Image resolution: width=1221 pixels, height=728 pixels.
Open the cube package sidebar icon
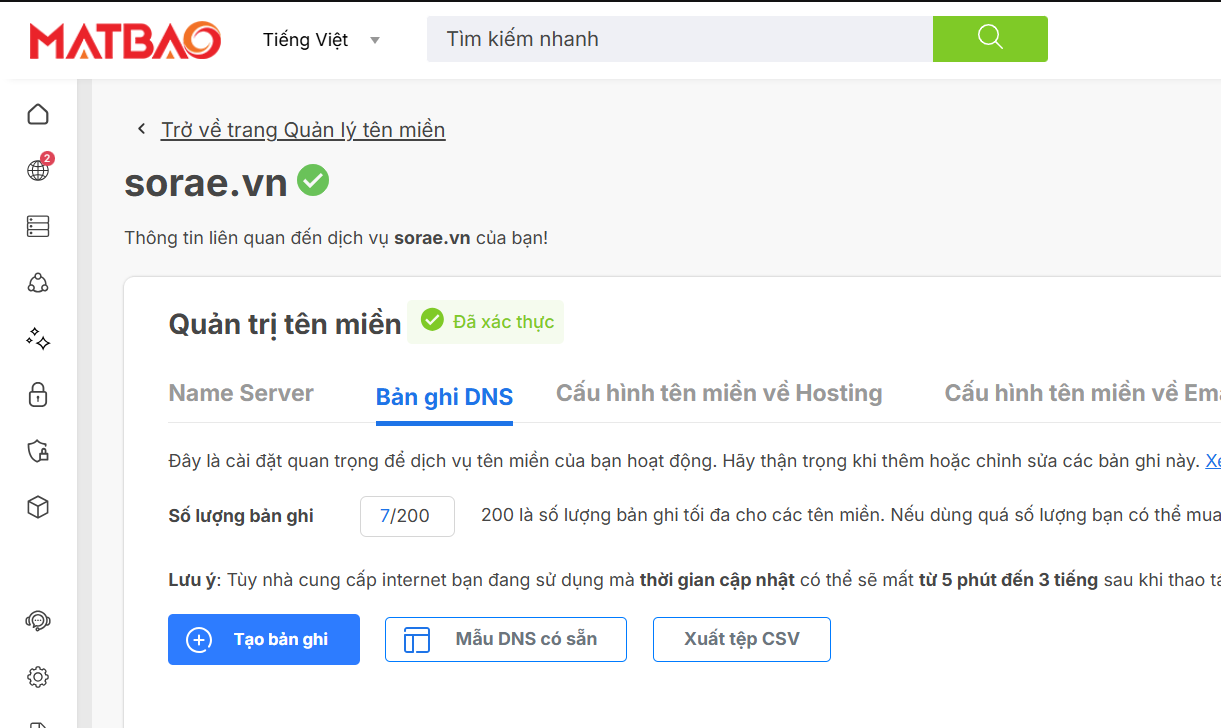(38, 507)
